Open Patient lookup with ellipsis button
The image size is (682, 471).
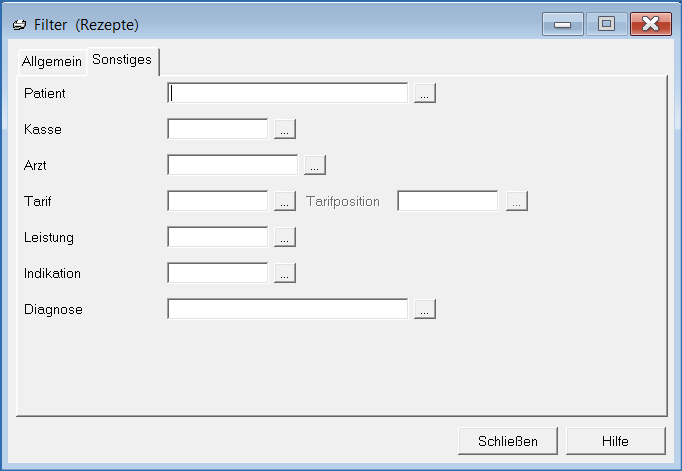[x=425, y=93]
